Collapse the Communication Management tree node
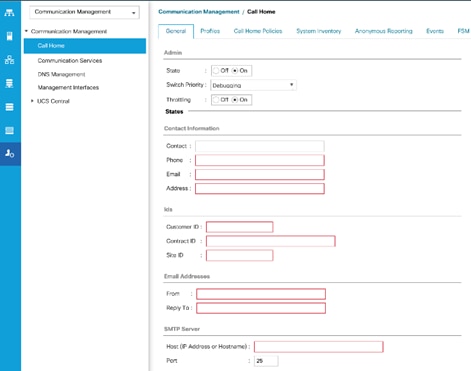 click(x=26, y=31)
